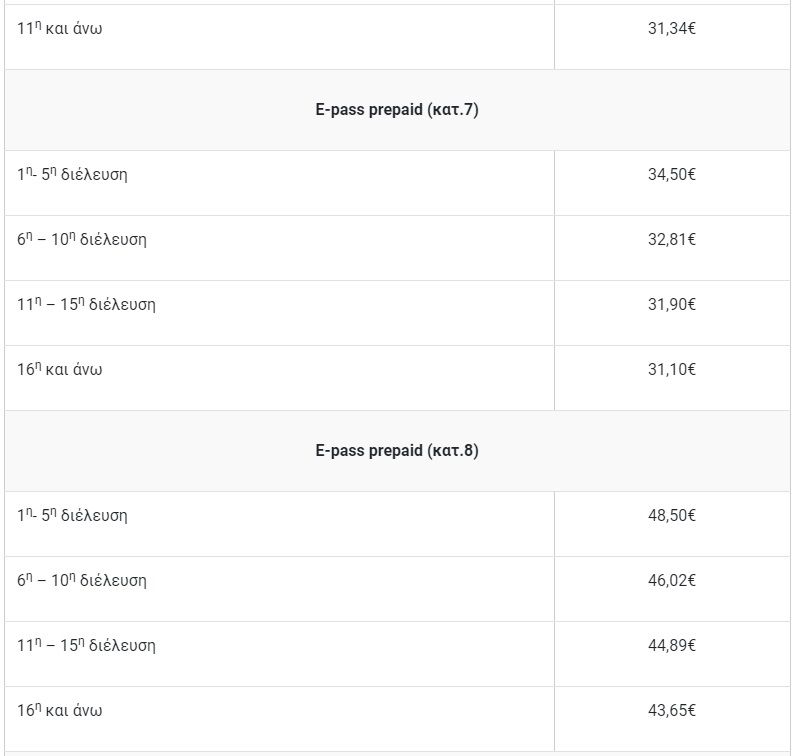Click 11η – 15η διέλευση under κατ.8
The image size is (795, 756).
(86, 644)
